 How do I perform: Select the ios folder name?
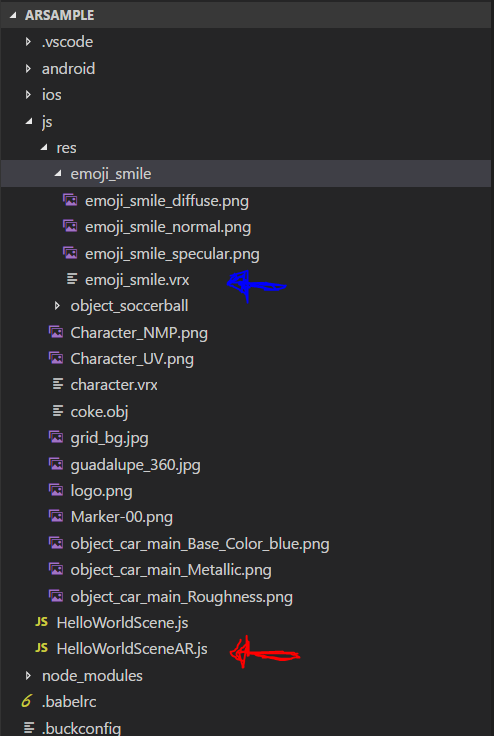52,95
